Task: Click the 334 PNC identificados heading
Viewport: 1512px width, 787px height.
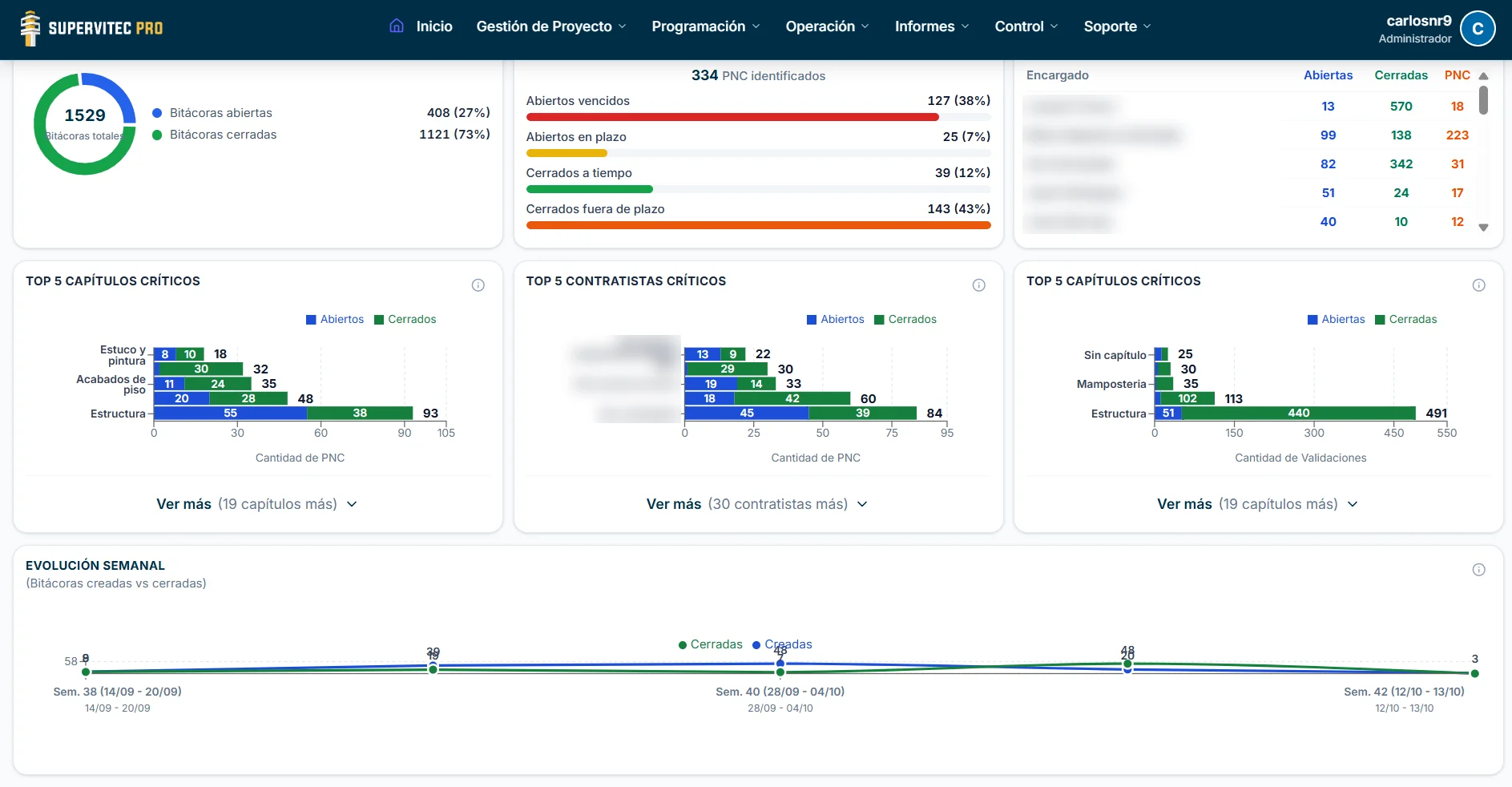Action: (758, 75)
